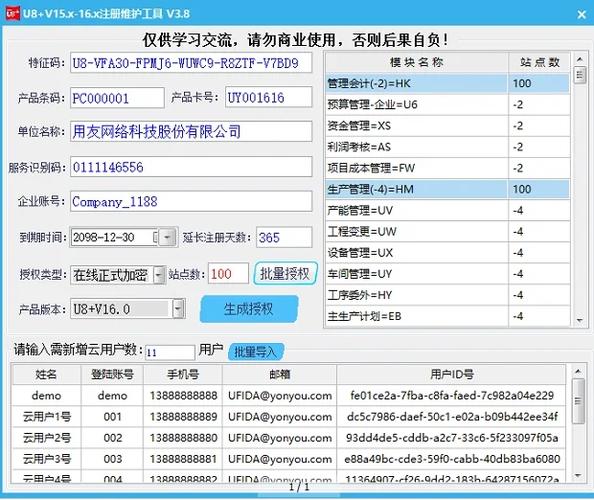
Task: Click login account cell 002
Action: tap(113, 438)
